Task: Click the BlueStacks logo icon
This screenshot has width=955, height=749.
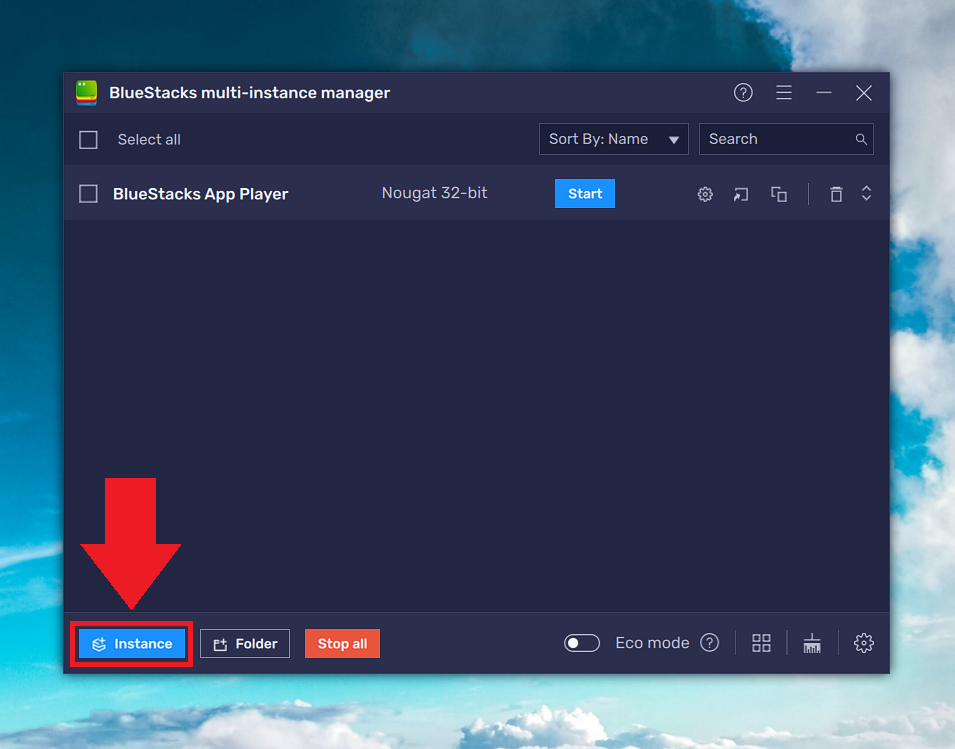Action: [86, 93]
